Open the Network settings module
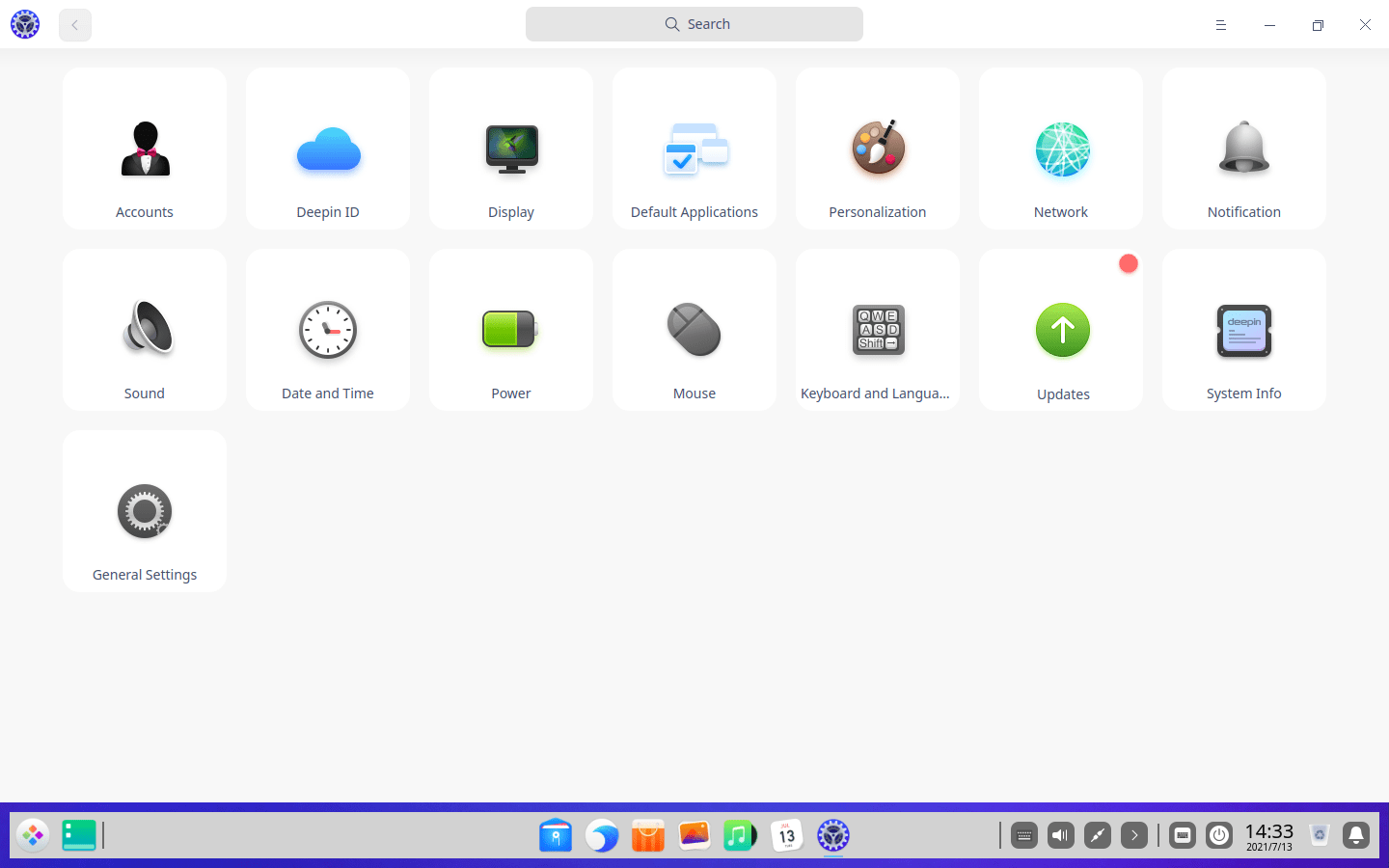 click(x=1060, y=149)
